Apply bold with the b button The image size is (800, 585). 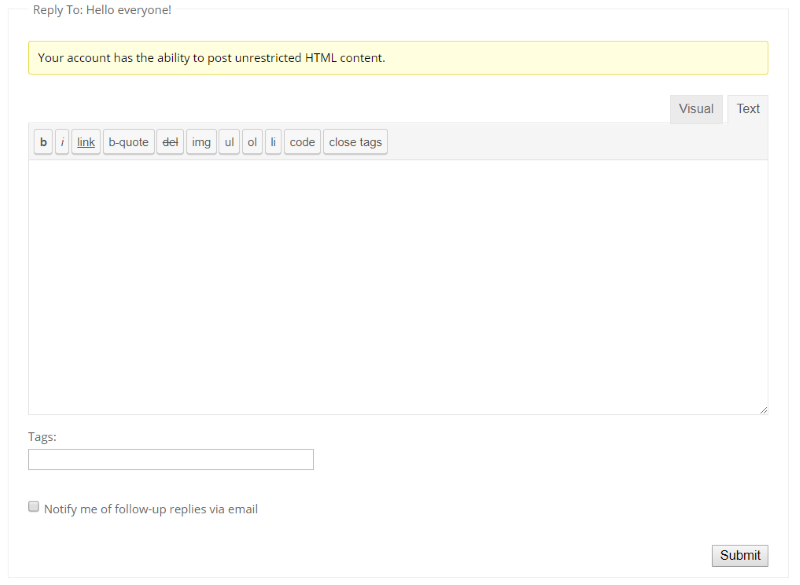(x=43, y=142)
